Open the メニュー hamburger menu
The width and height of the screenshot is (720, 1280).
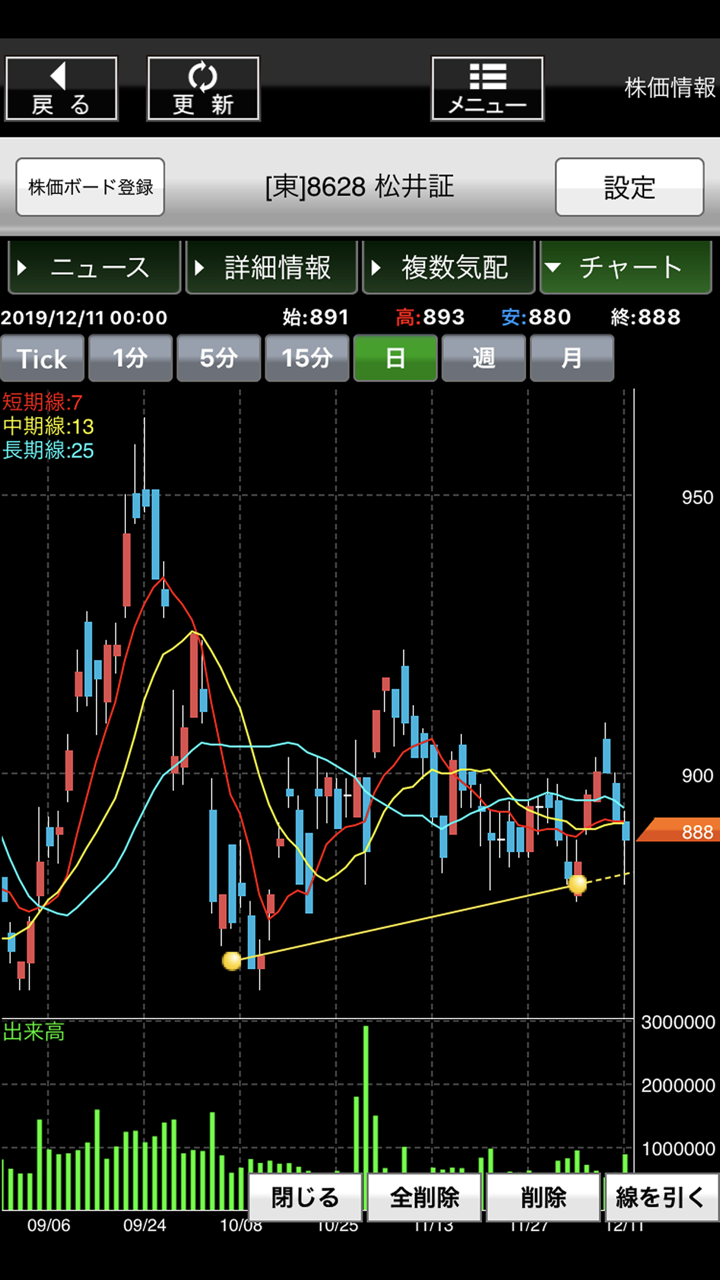coord(487,89)
